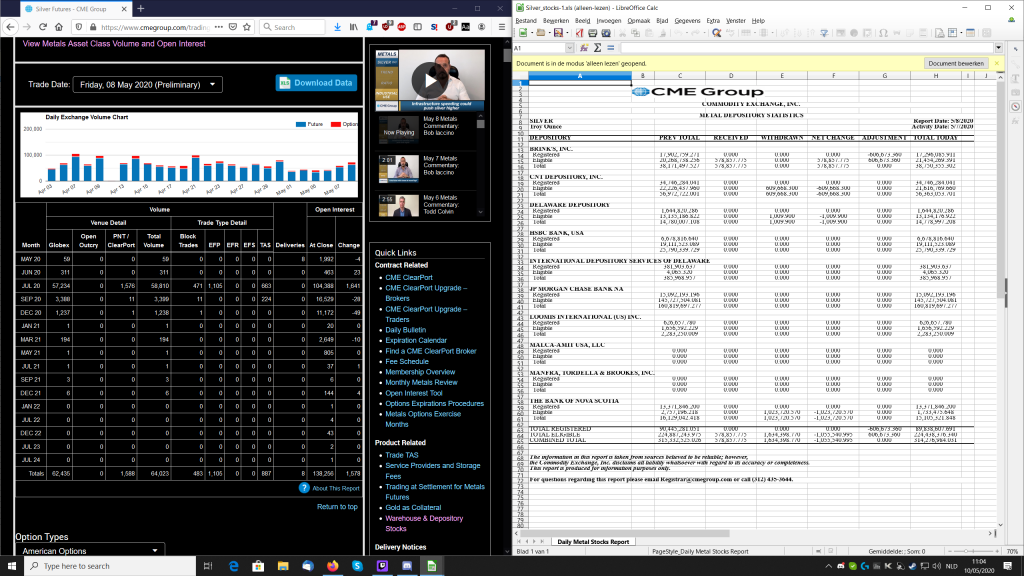Click the AutoFilter funnel icon
Image resolution: width=1024 pixels, height=576 pixels.
click(824, 33)
